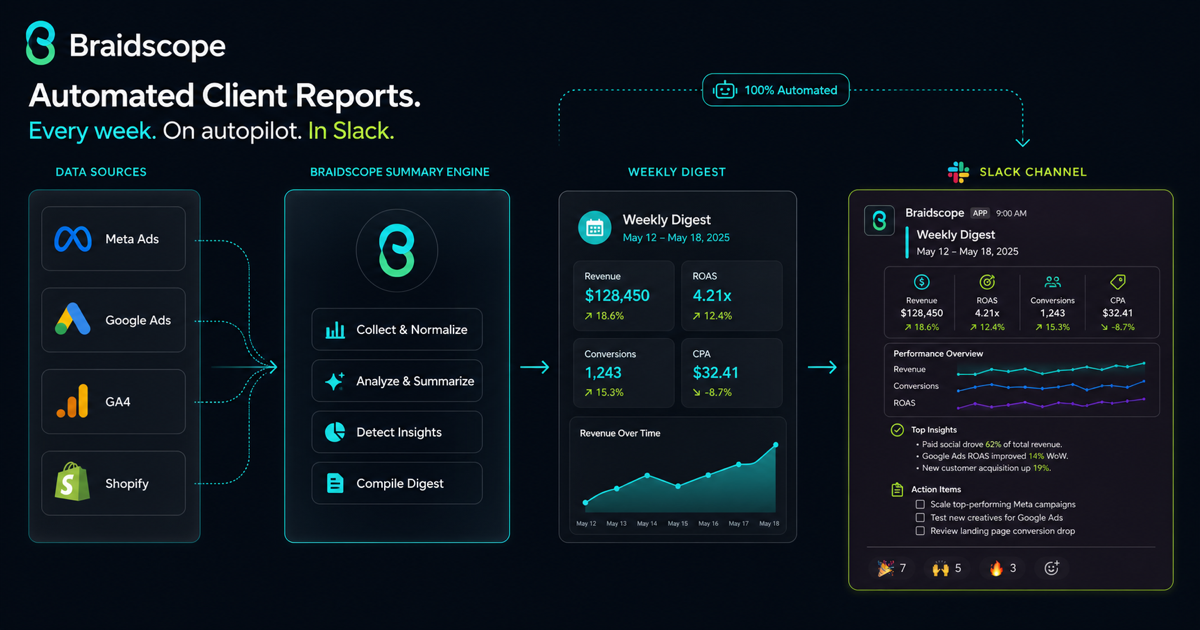The height and width of the screenshot is (630, 1200).
Task: Select the Compile Digest step
Action: point(397,483)
